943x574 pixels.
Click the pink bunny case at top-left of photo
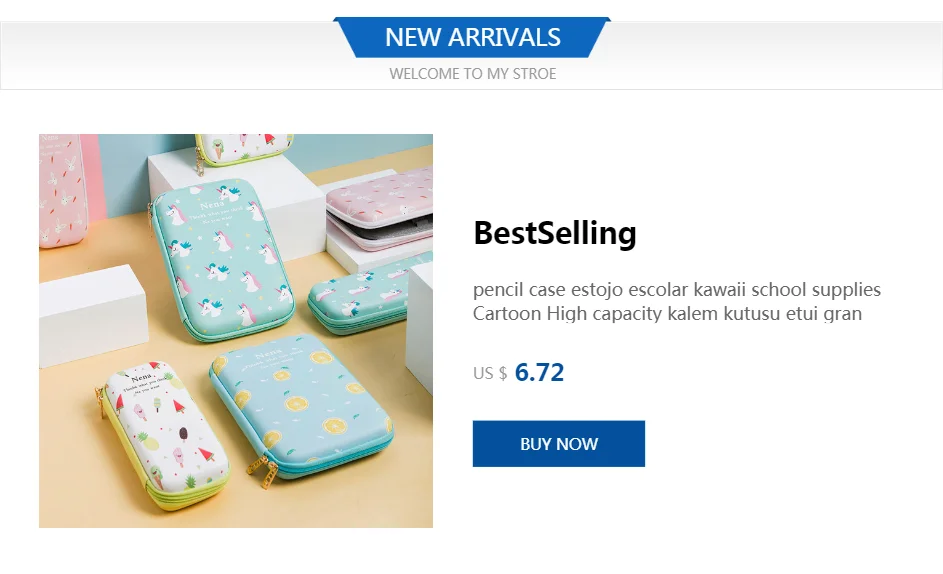coord(62,190)
